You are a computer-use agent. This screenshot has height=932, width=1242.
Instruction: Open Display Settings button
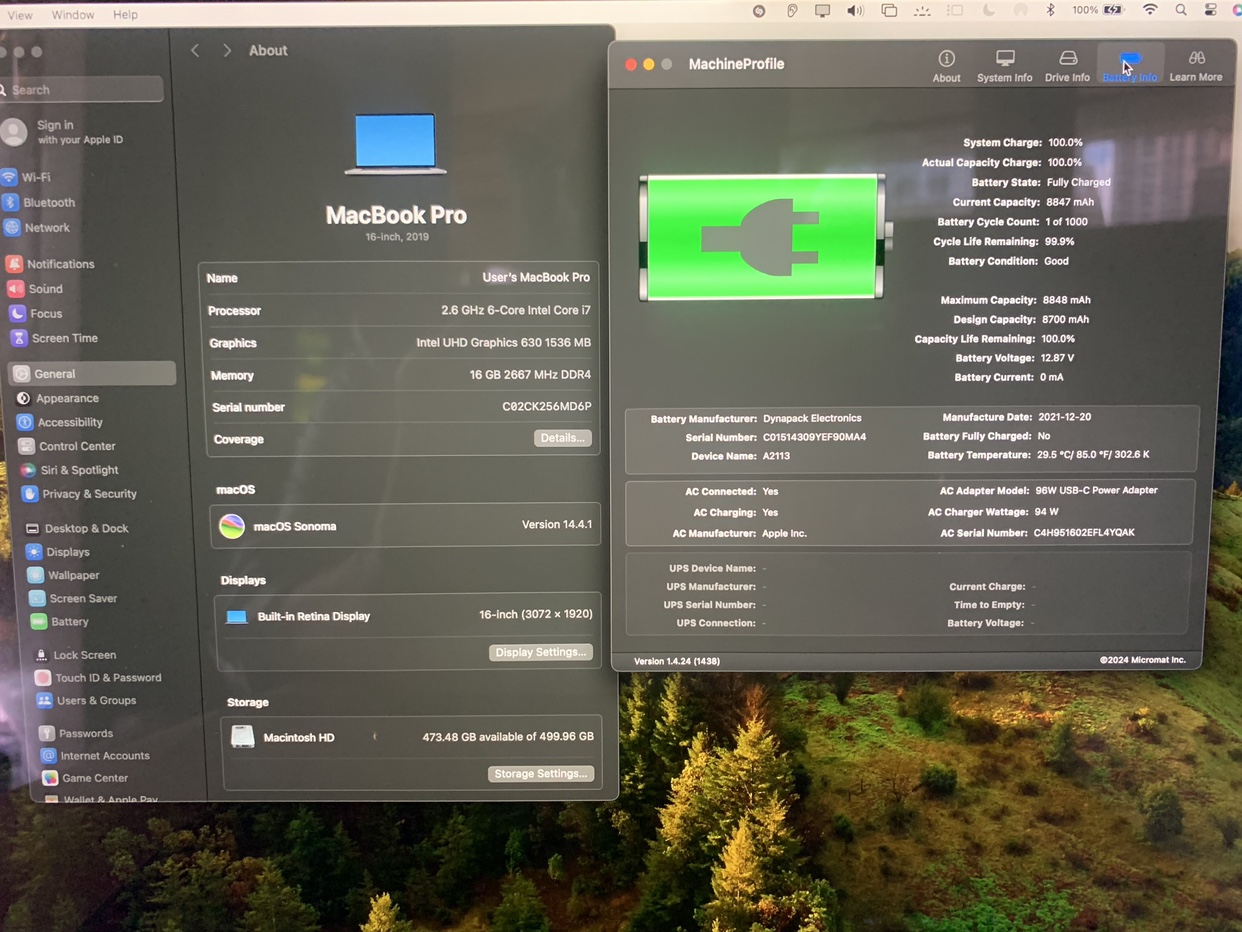540,652
